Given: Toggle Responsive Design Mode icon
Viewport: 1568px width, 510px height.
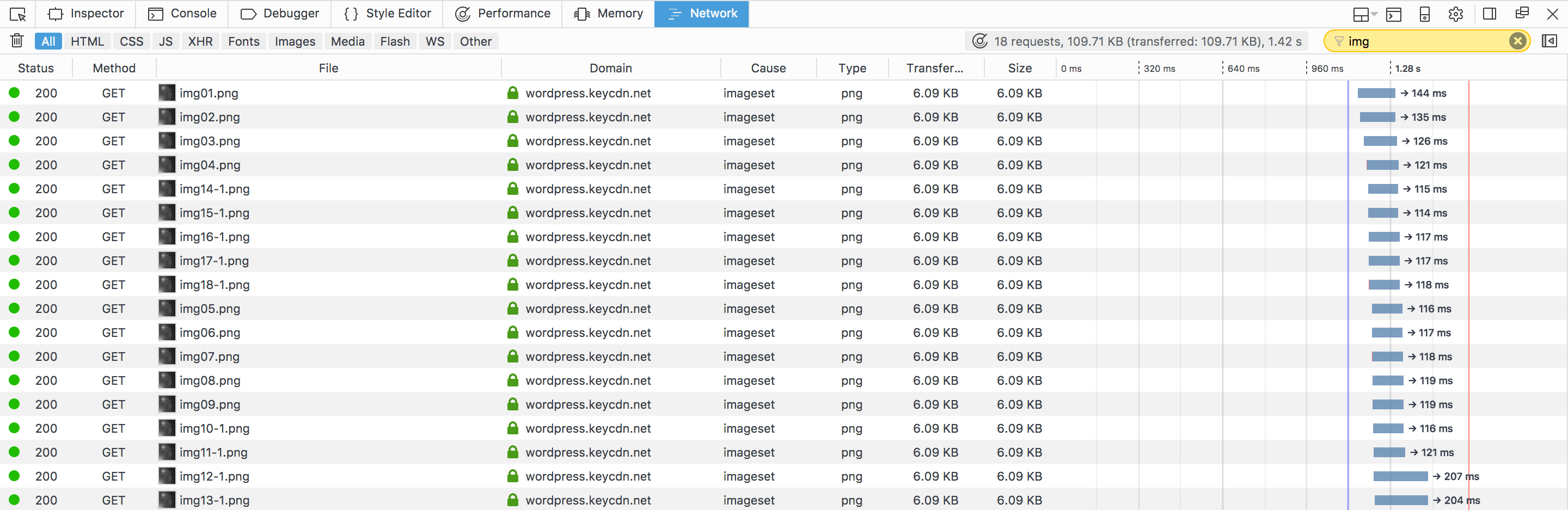Looking at the screenshot, I should click(1424, 14).
